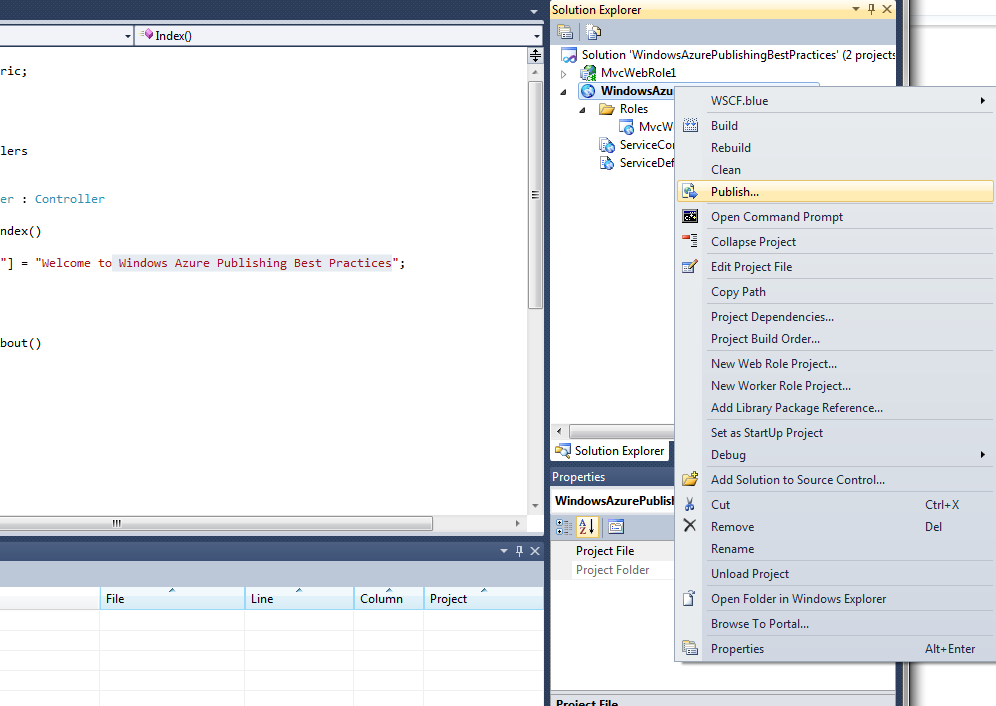Select the MvcWebRole1 project

click(638, 72)
